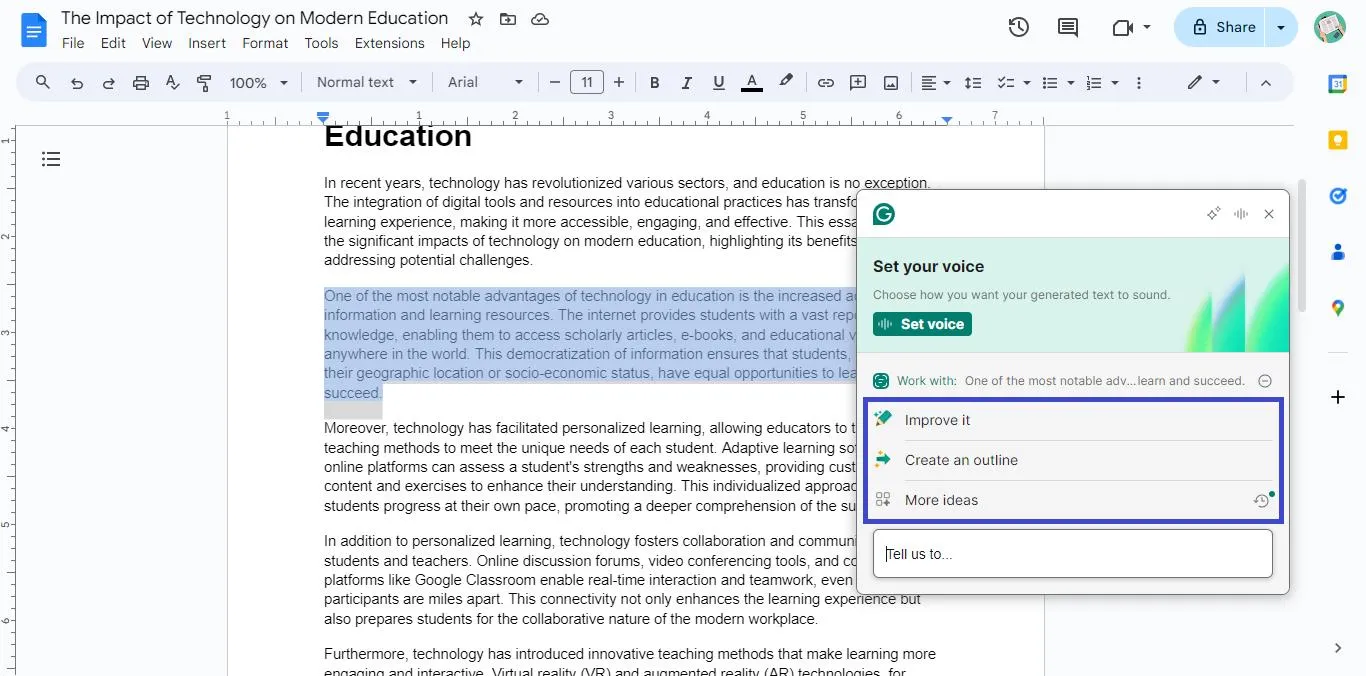Click the Set voice button
This screenshot has height=676, width=1366.
click(x=921, y=323)
